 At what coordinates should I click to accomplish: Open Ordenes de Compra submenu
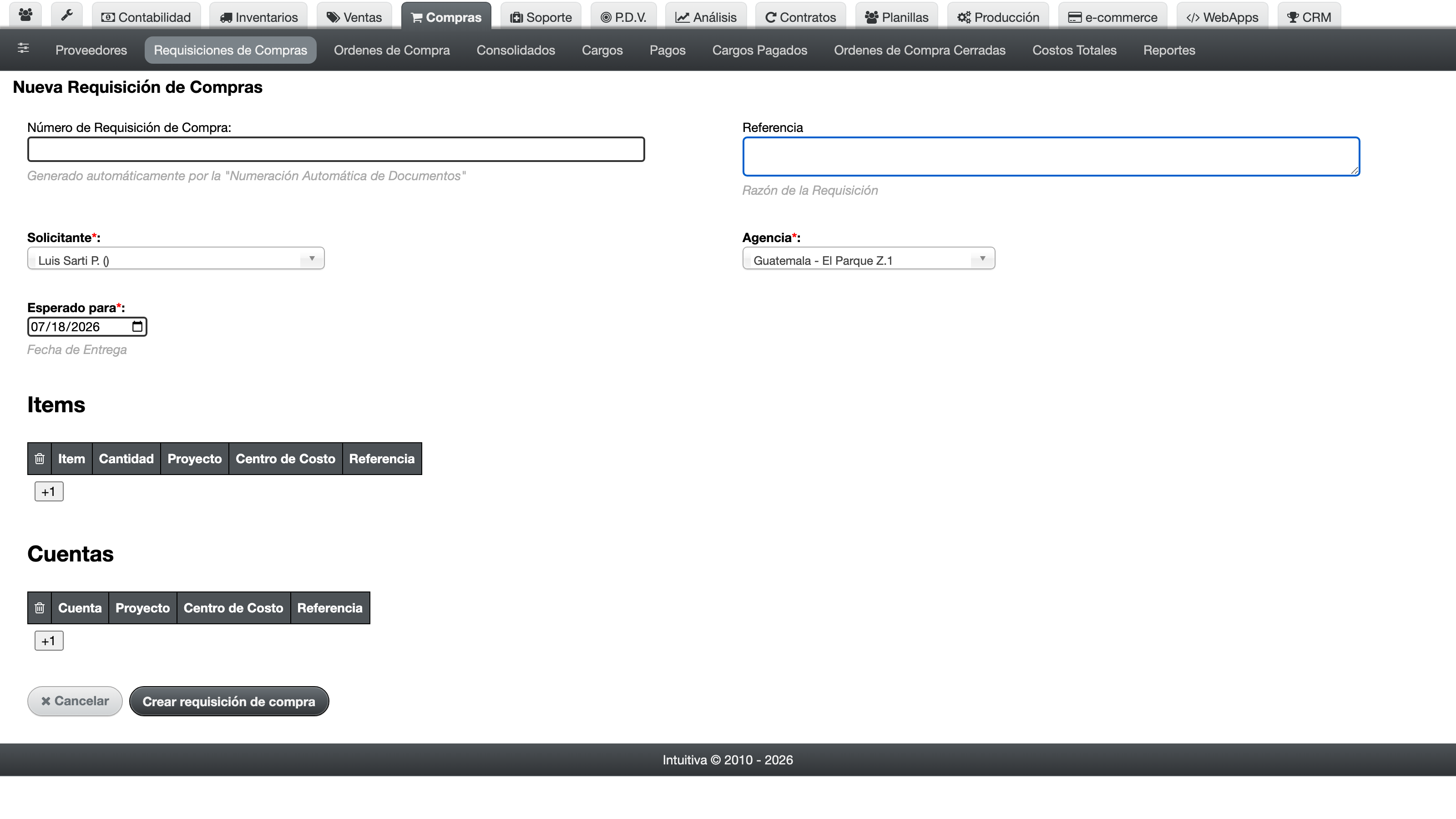[x=392, y=50]
